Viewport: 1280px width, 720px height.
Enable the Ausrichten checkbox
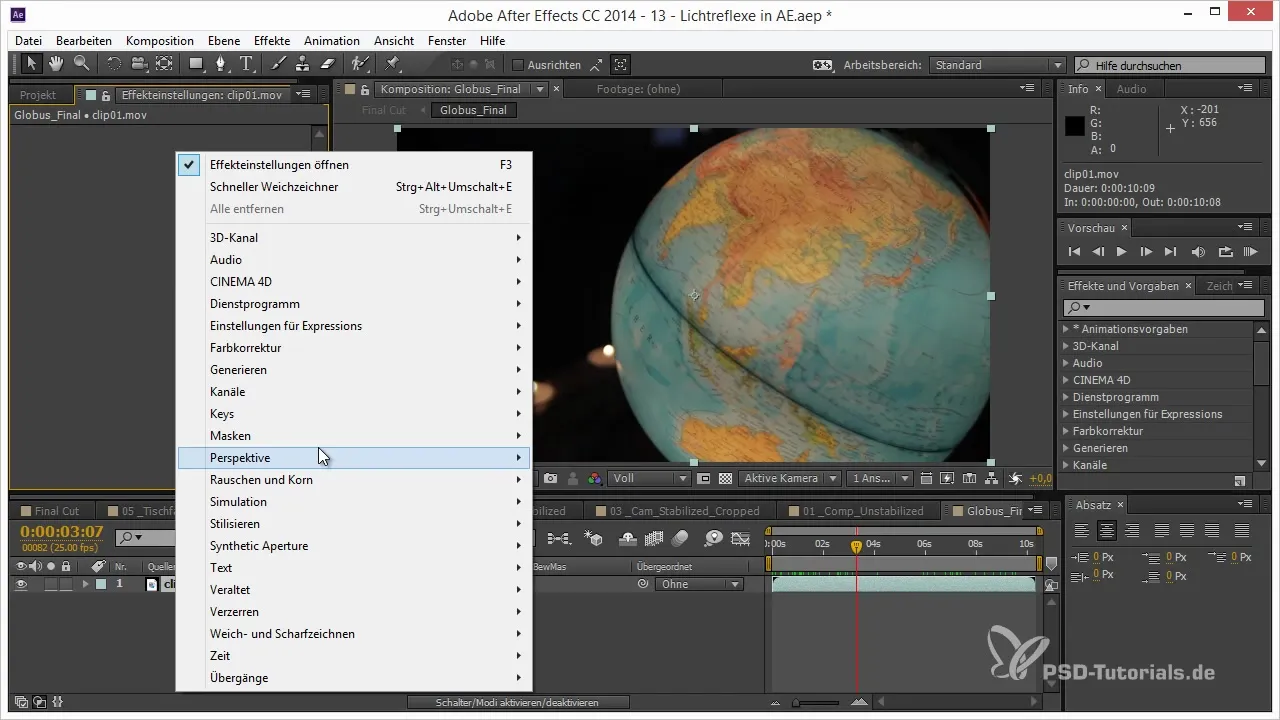pos(518,65)
